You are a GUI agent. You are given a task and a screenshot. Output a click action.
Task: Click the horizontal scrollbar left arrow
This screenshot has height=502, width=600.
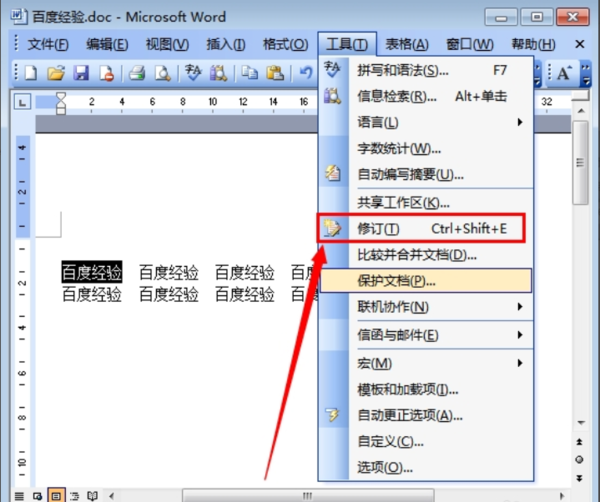pyautogui.click(x=111, y=496)
